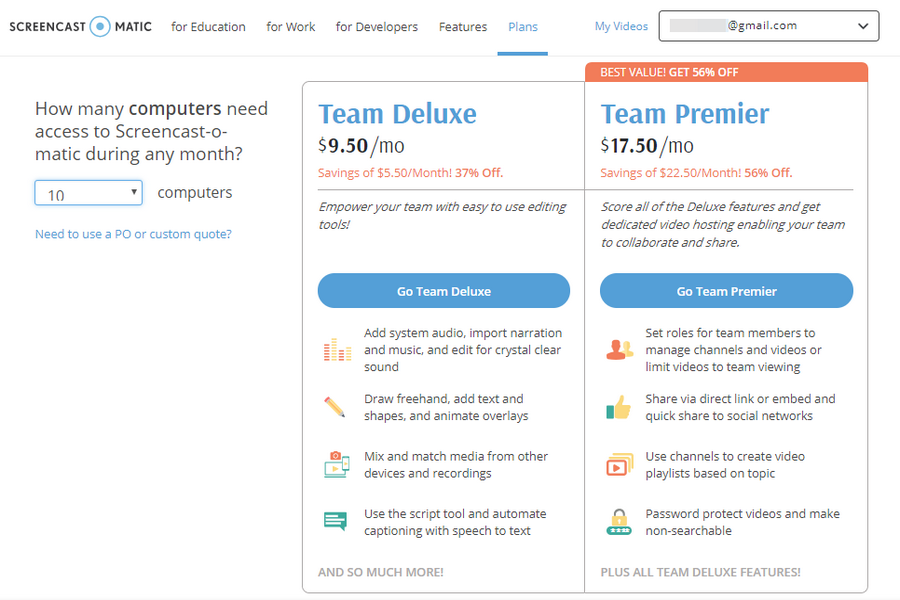Open the for Education menu
Viewport: 900px width, 600px height.
click(208, 27)
